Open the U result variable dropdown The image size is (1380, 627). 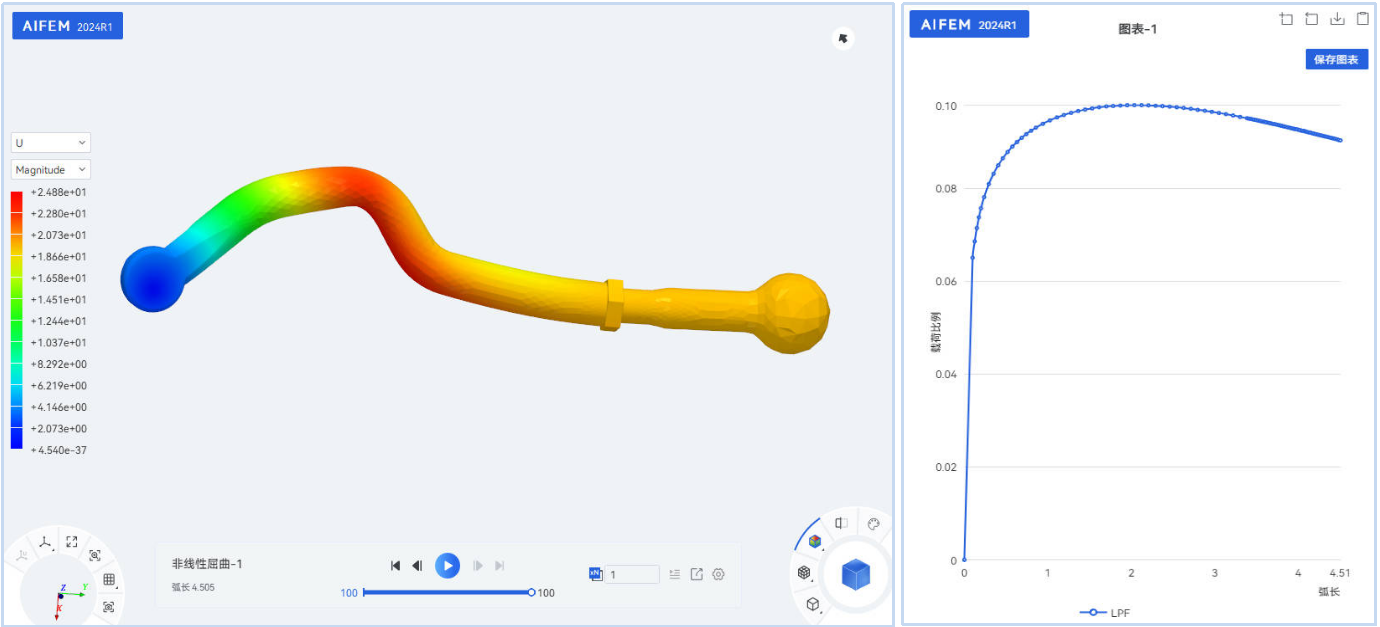point(50,143)
